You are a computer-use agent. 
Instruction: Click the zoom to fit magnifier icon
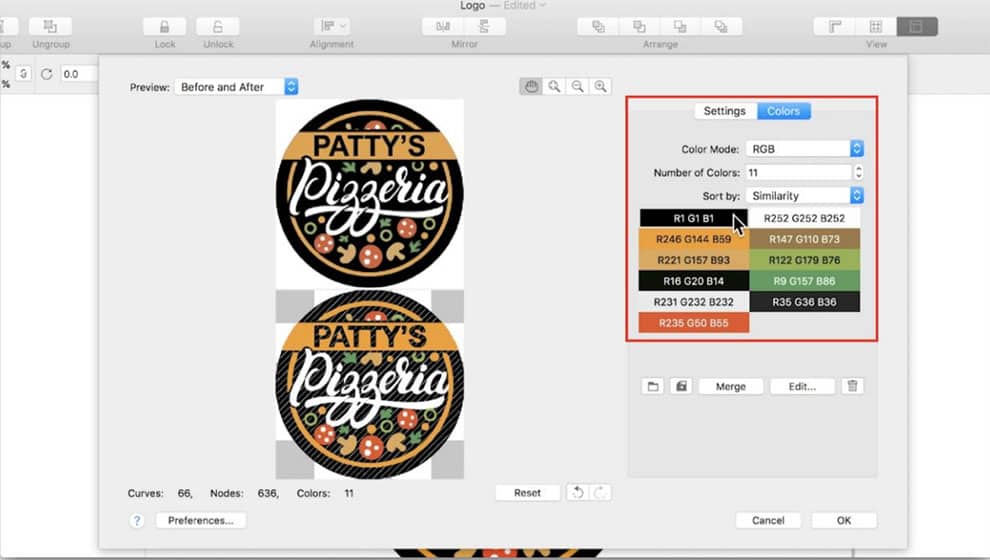pos(600,87)
